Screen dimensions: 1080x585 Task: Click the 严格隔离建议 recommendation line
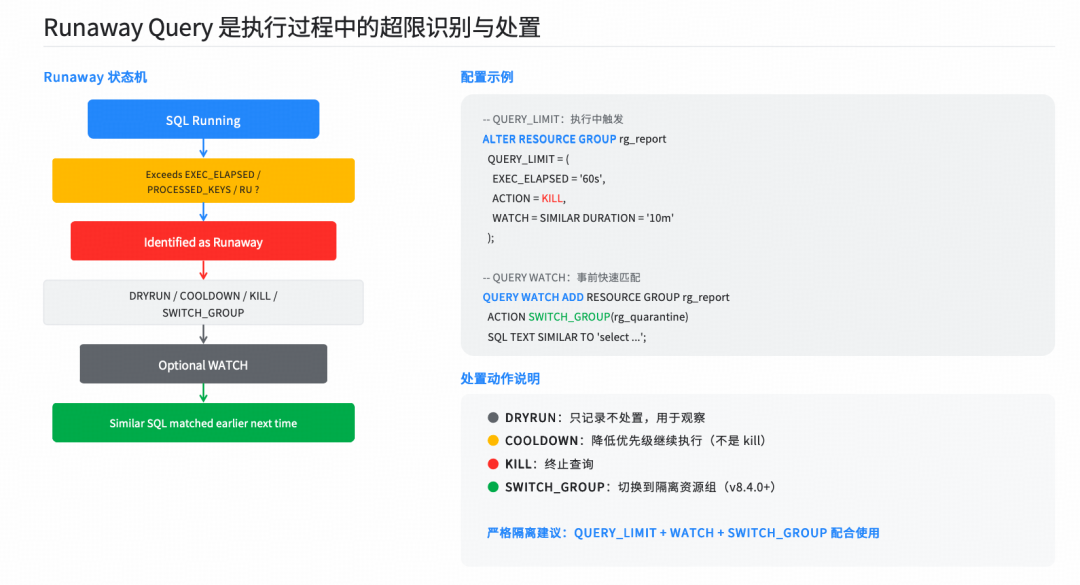click(x=683, y=533)
